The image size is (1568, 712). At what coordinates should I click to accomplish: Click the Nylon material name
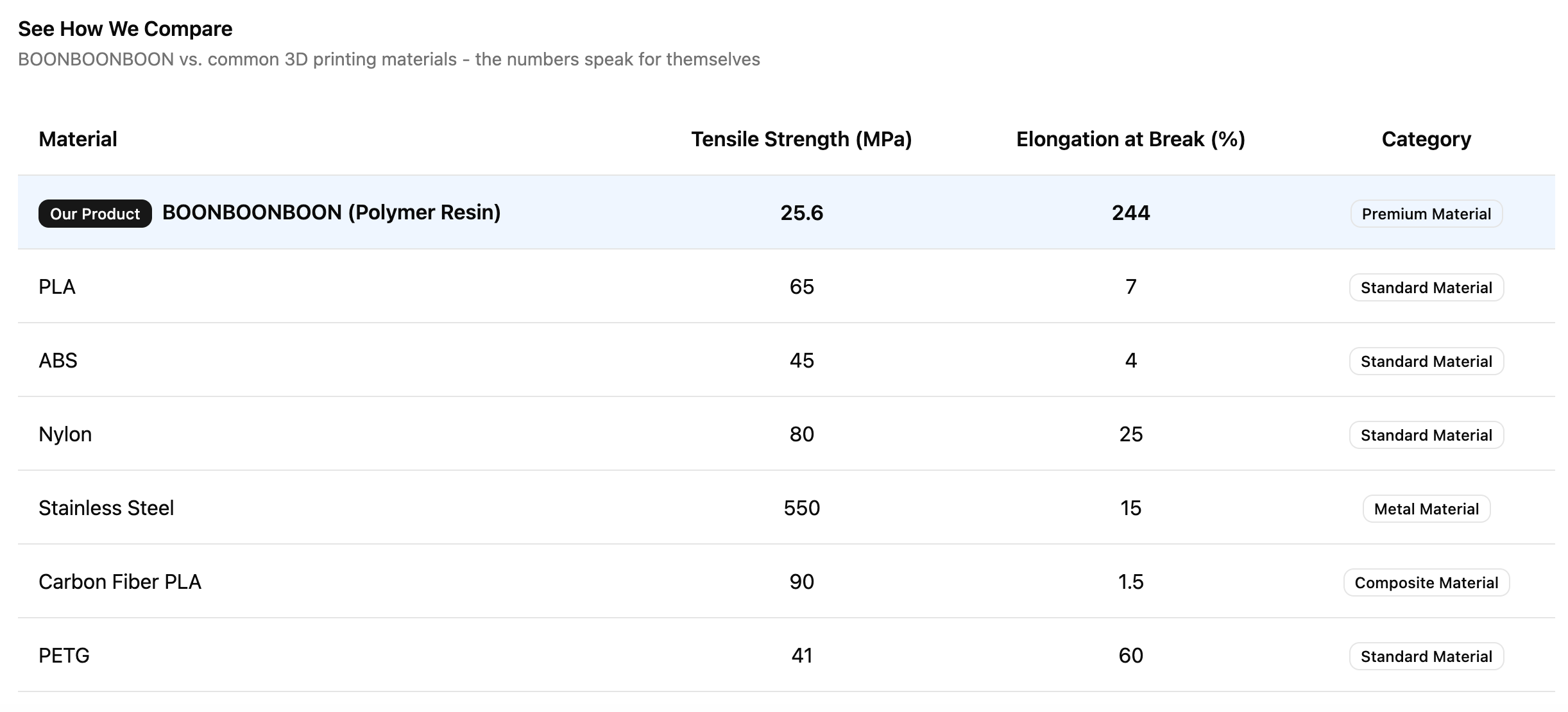point(65,434)
